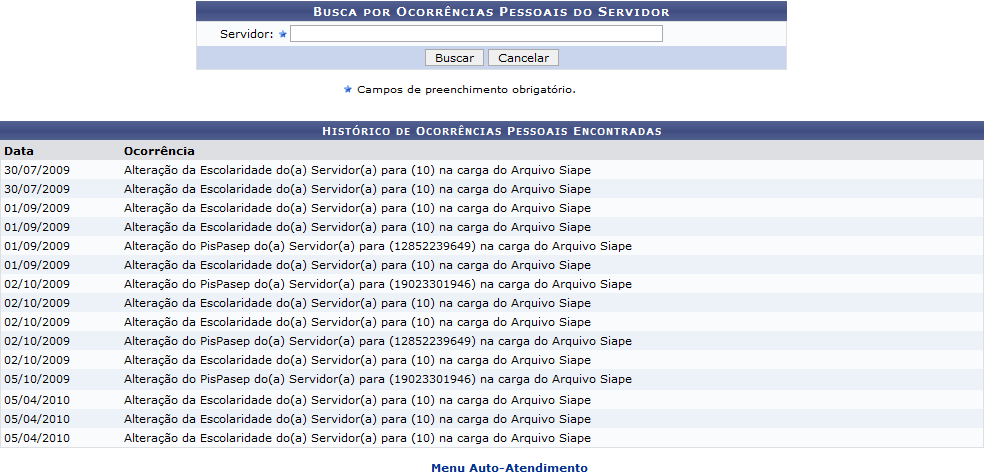Click the Histórico de Ocorrências Pessoais Encontradas header
The image size is (986, 476).
point(491,131)
